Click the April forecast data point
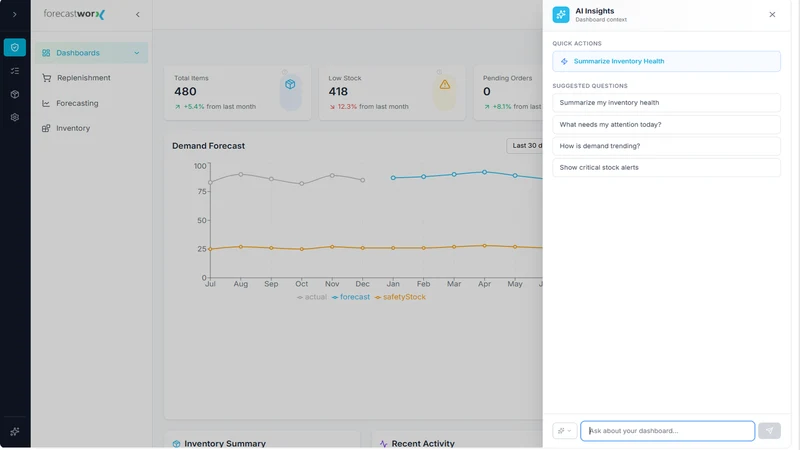 [484, 172]
